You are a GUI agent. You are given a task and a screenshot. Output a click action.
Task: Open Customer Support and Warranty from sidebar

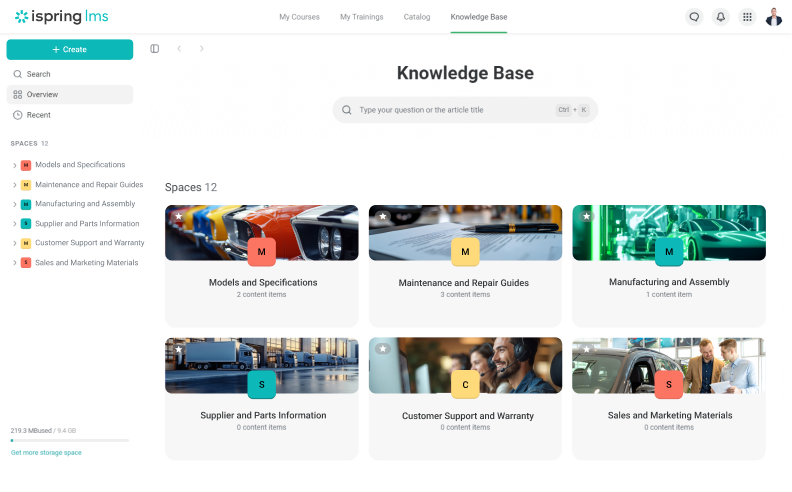pos(89,242)
